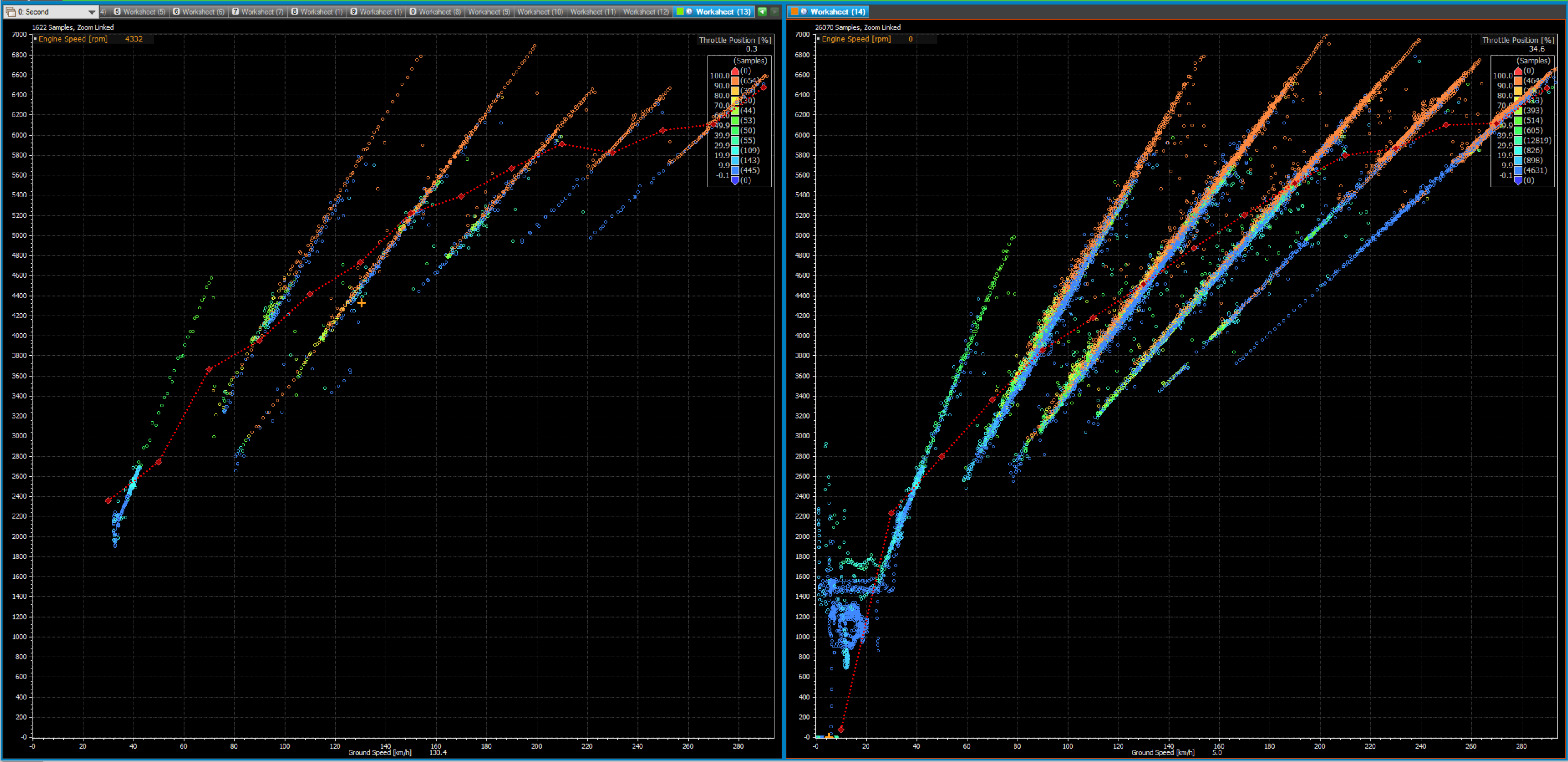
Task: Click light-blue (143) swatch in left legend
Action: pyautogui.click(x=735, y=161)
